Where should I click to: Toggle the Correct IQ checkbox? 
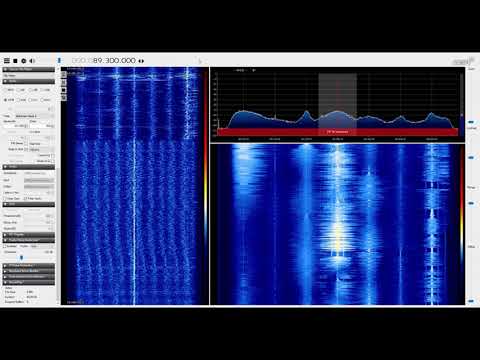(x=52, y=155)
